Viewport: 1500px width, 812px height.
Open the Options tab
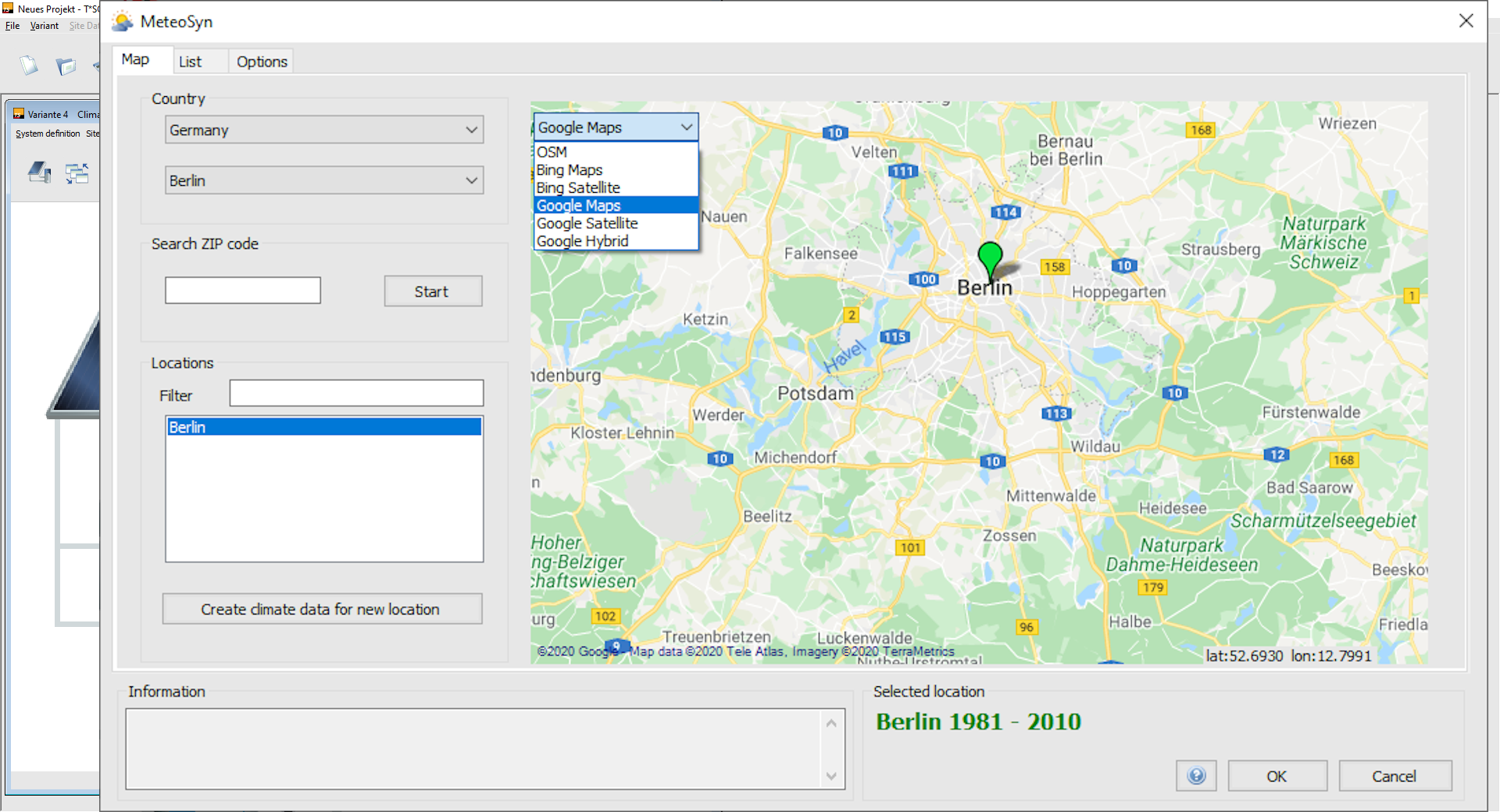tap(262, 62)
